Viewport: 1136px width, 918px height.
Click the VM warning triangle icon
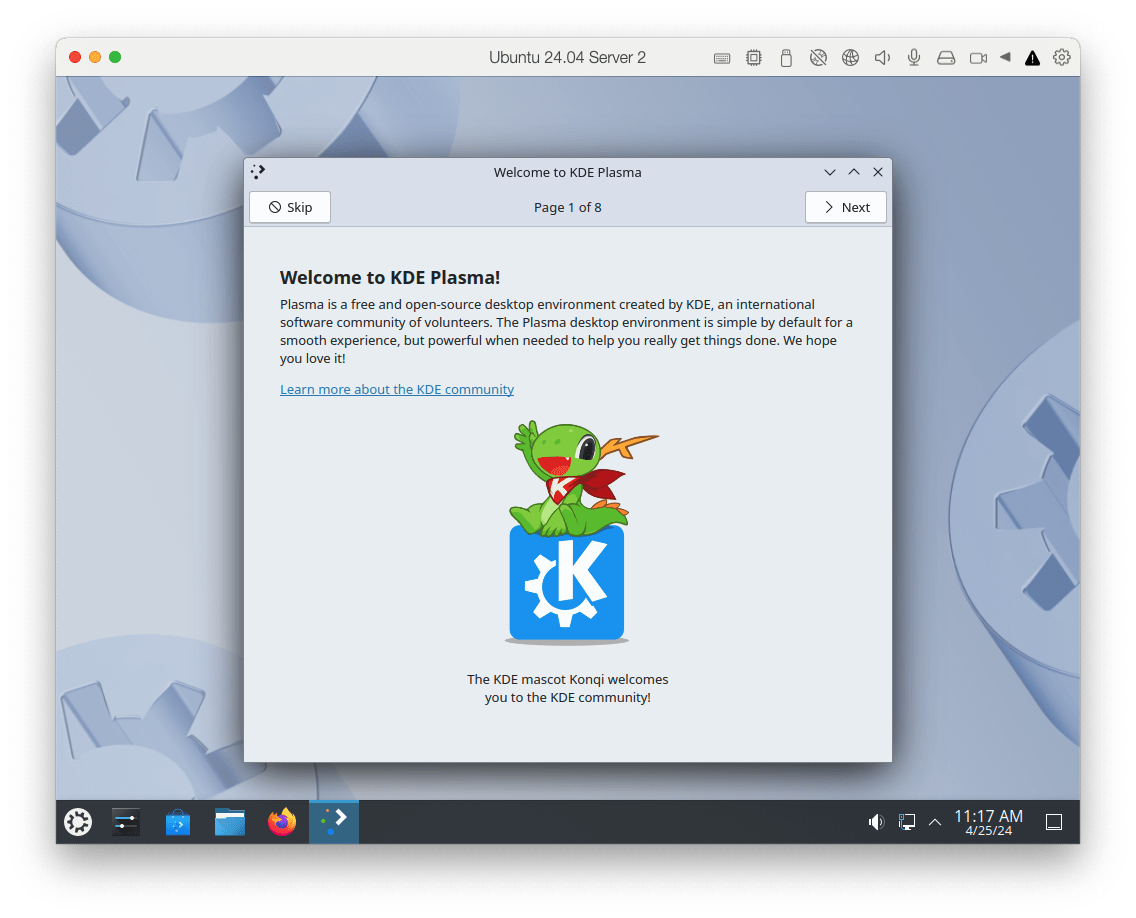(x=1032, y=58)
